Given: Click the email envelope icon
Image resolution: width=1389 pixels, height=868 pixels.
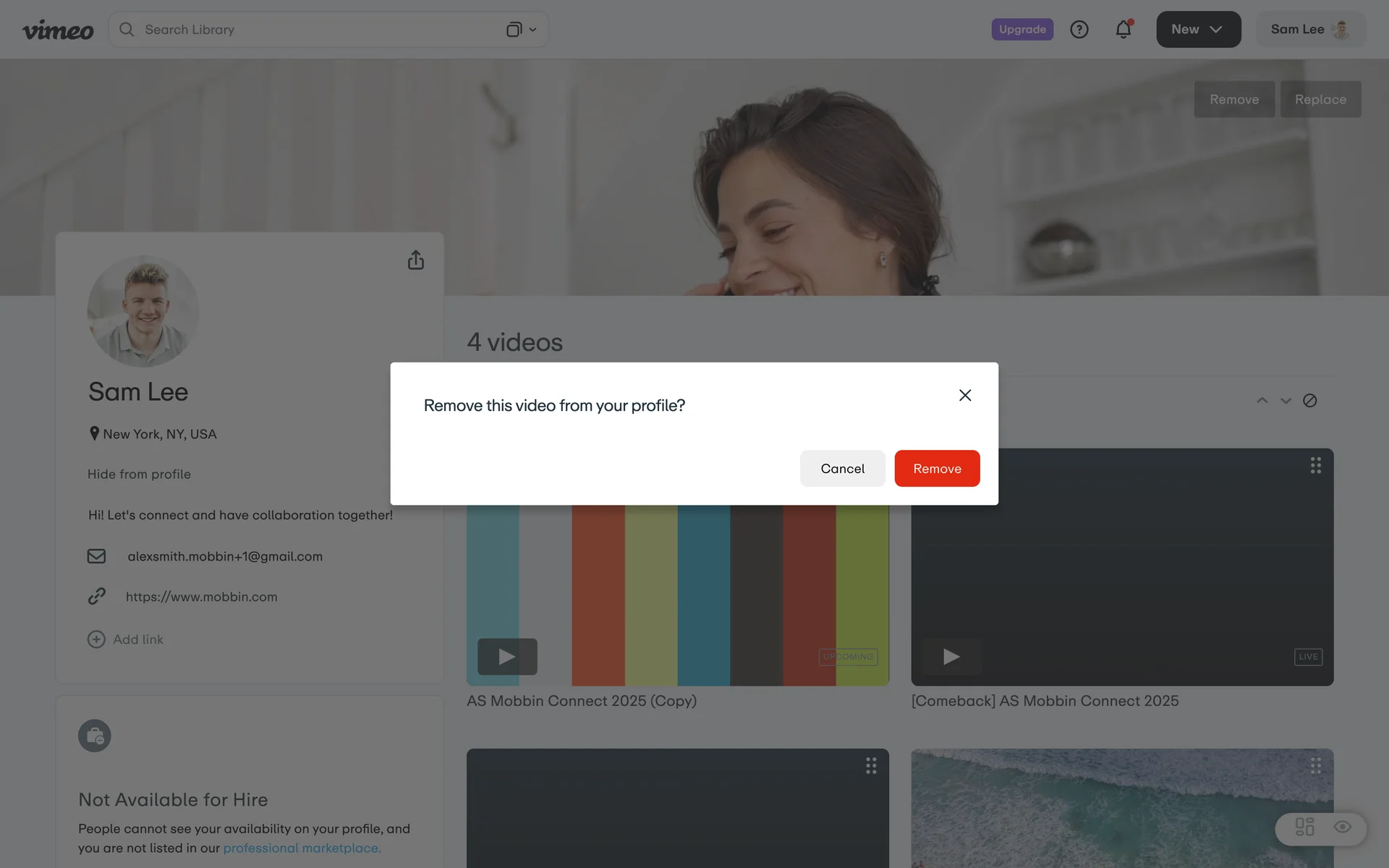Looking at the screenshot, I should (x=96, y=556).
